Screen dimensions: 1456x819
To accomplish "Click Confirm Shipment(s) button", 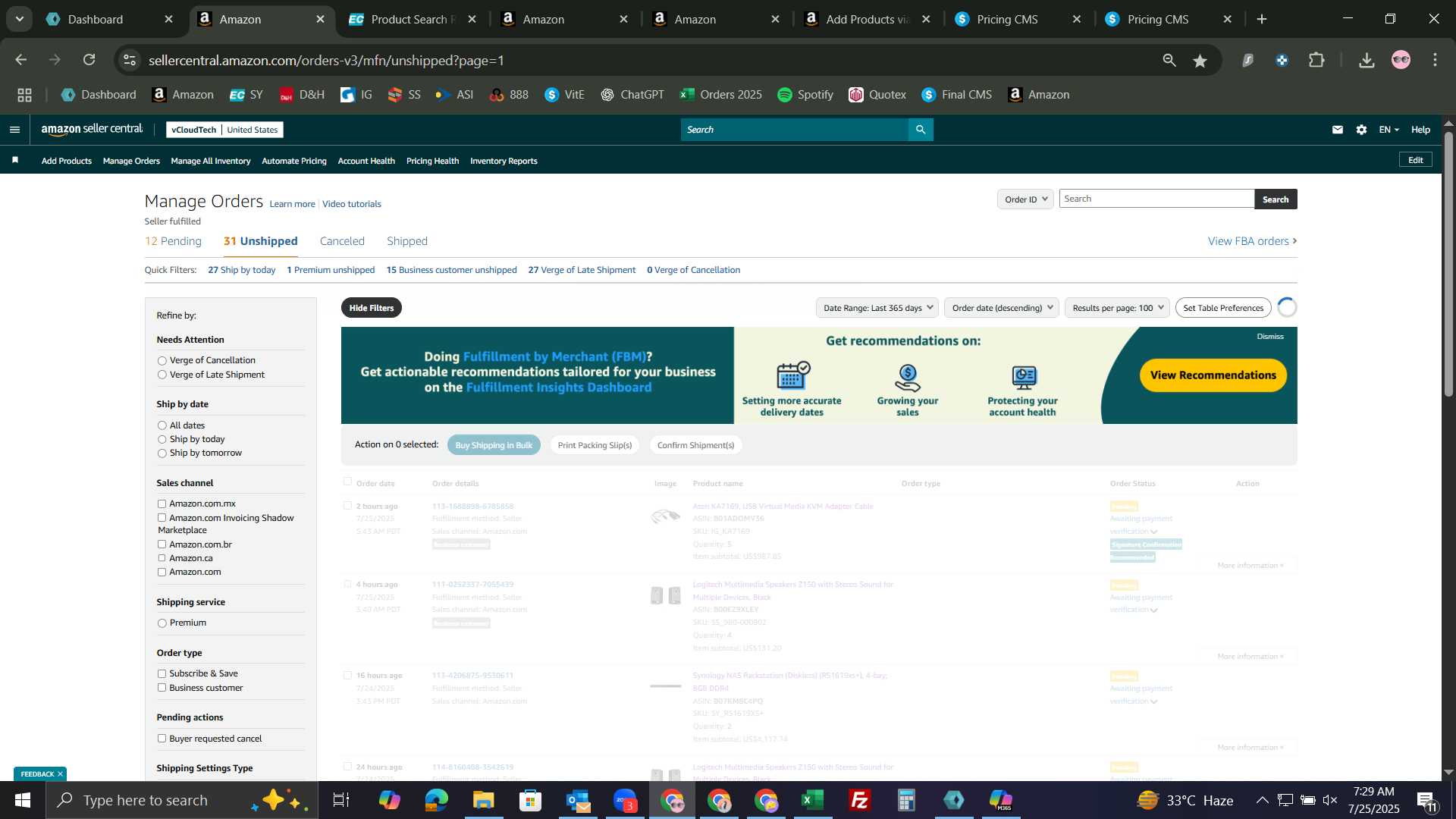I will (x=695, y=445).
